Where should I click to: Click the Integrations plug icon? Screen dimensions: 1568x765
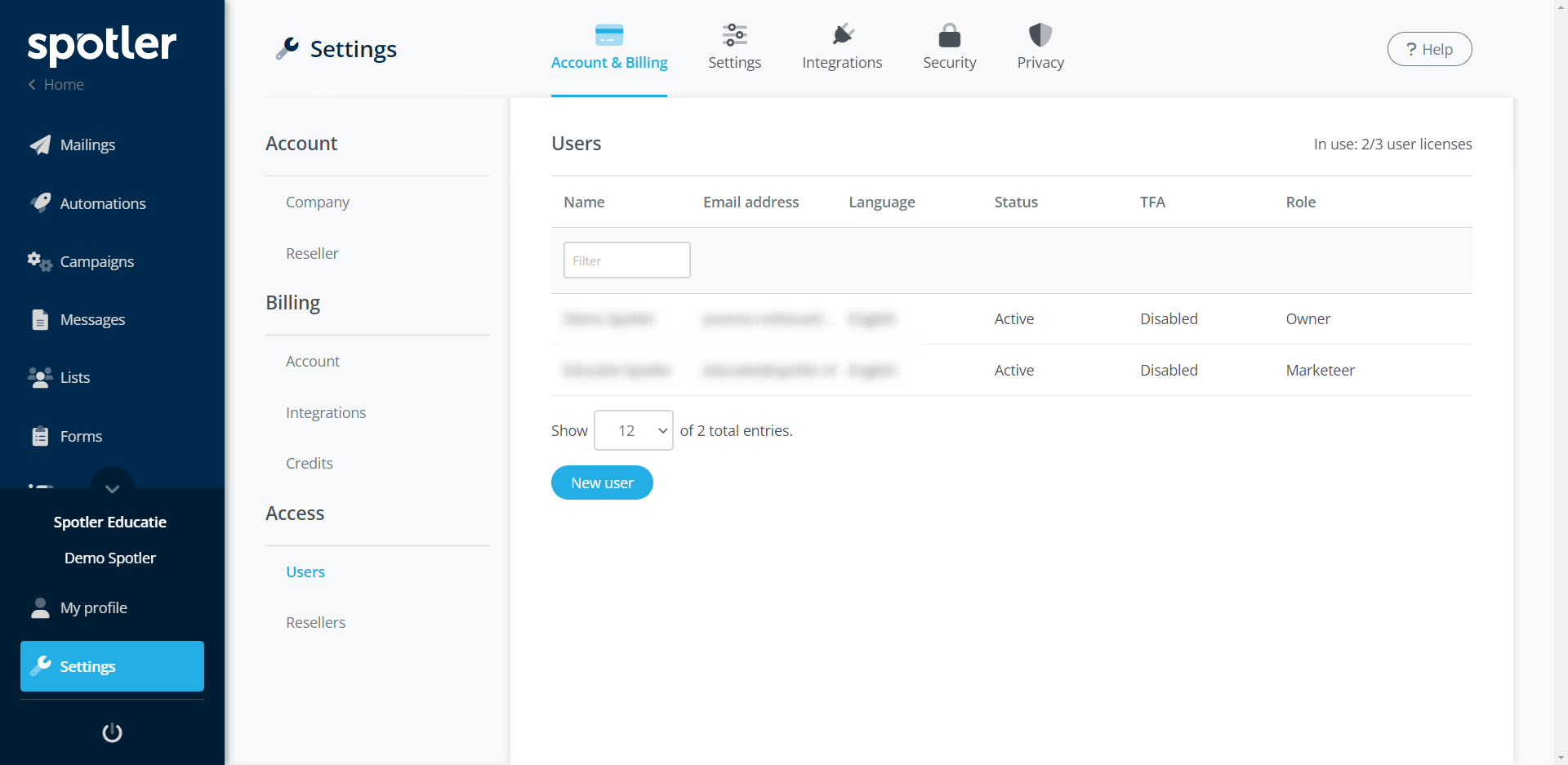click(x=842, y=35)
